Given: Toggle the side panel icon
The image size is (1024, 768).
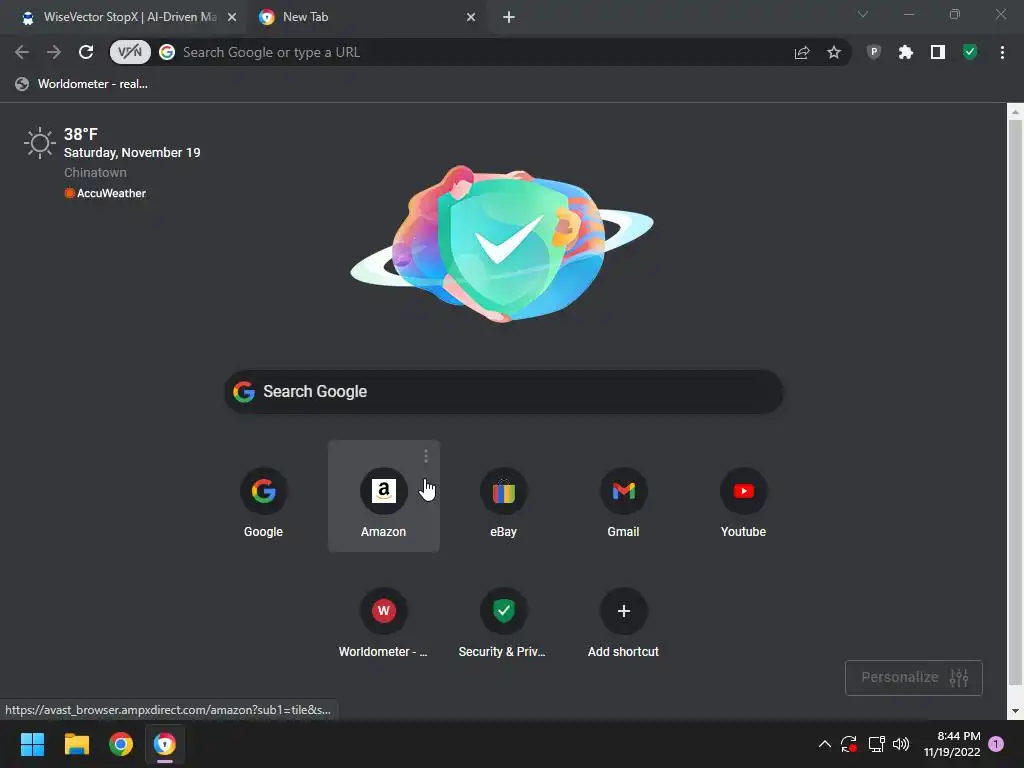Looking at the screenshot, I should click(938, 52).
